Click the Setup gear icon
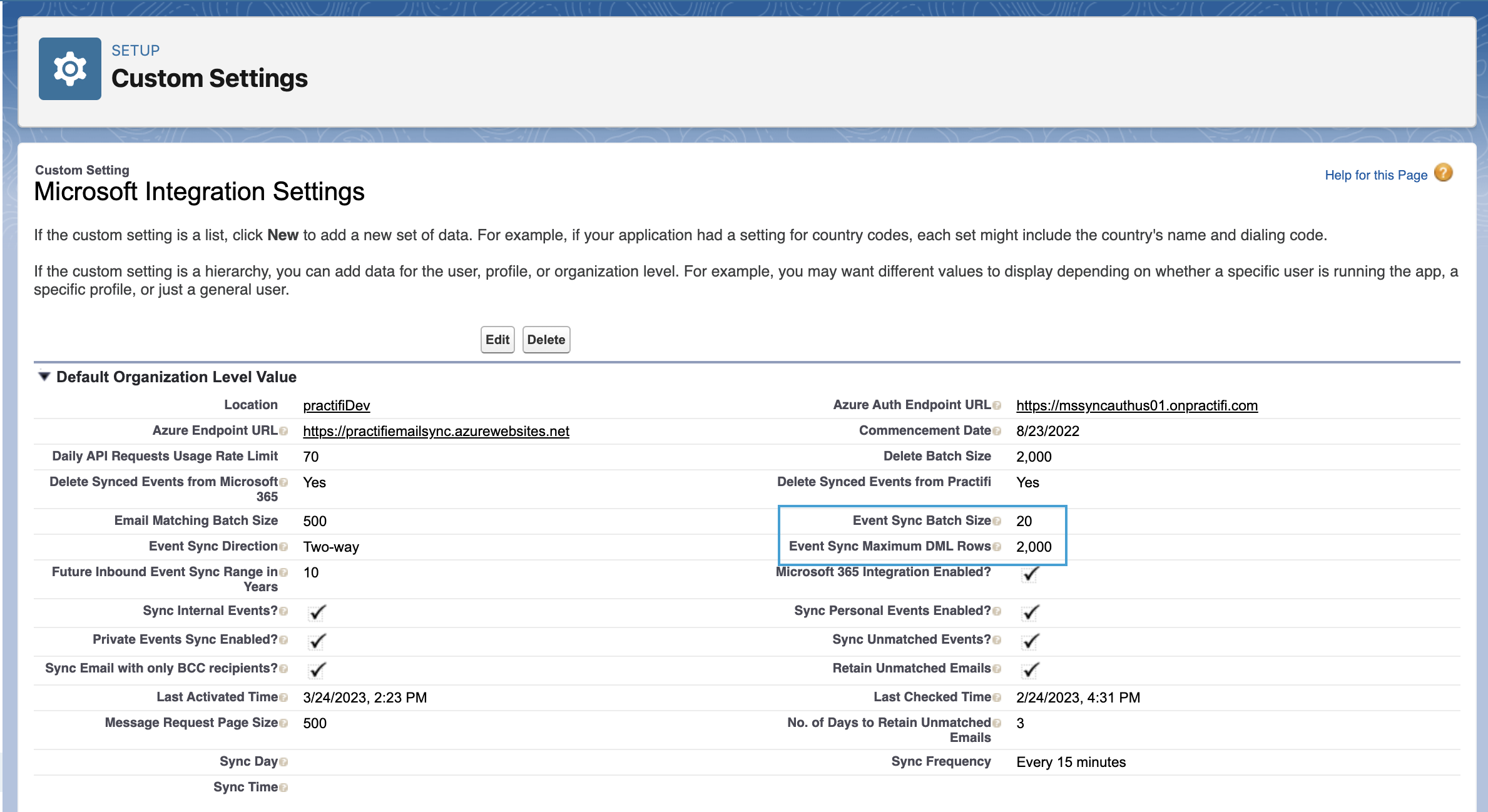The width and height of the screenshot is (1488, 812). 69,68
